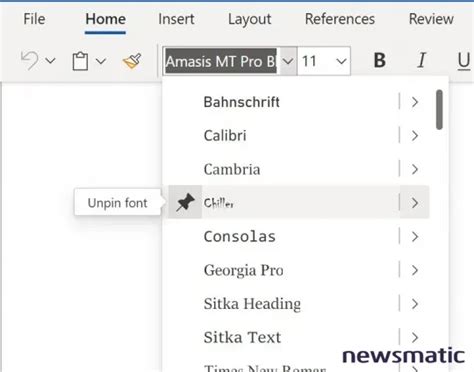Viewport: 474px width, 372px height.
Task: Choose Sitka Heading from the font list
Action: [252, 304]
